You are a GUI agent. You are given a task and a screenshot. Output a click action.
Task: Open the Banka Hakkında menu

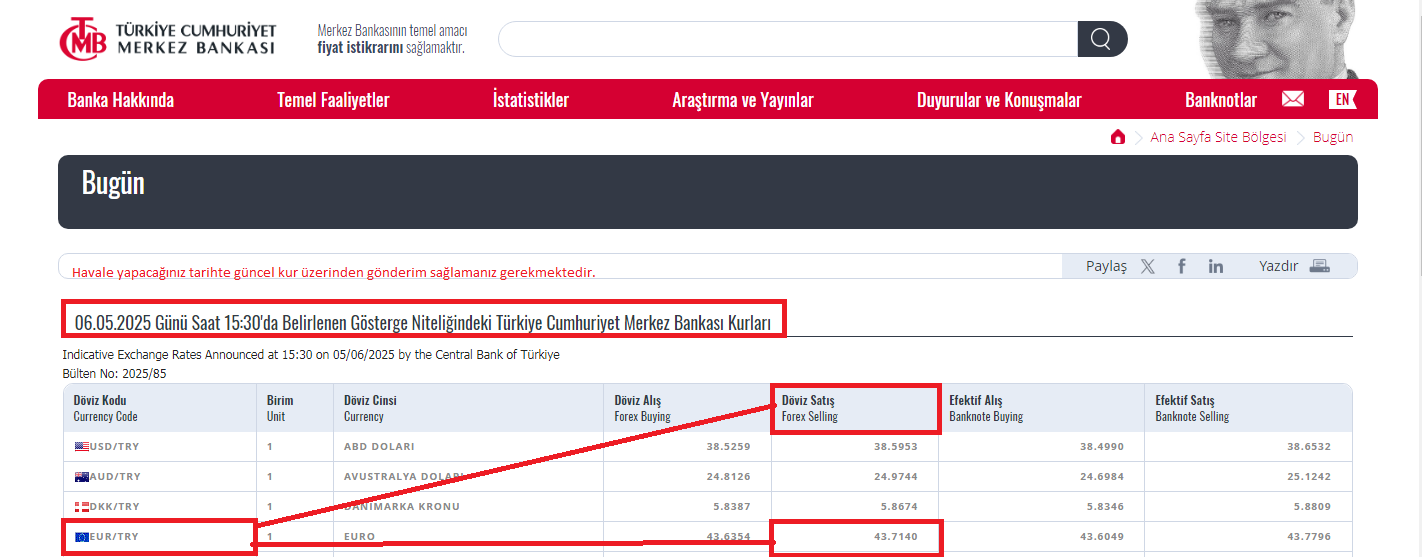click(121, 100)
